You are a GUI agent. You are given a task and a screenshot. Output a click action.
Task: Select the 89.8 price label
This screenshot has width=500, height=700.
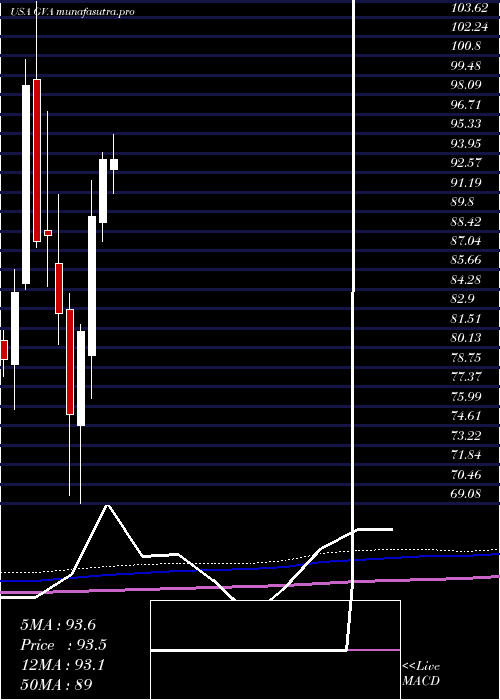coord(464,201)
